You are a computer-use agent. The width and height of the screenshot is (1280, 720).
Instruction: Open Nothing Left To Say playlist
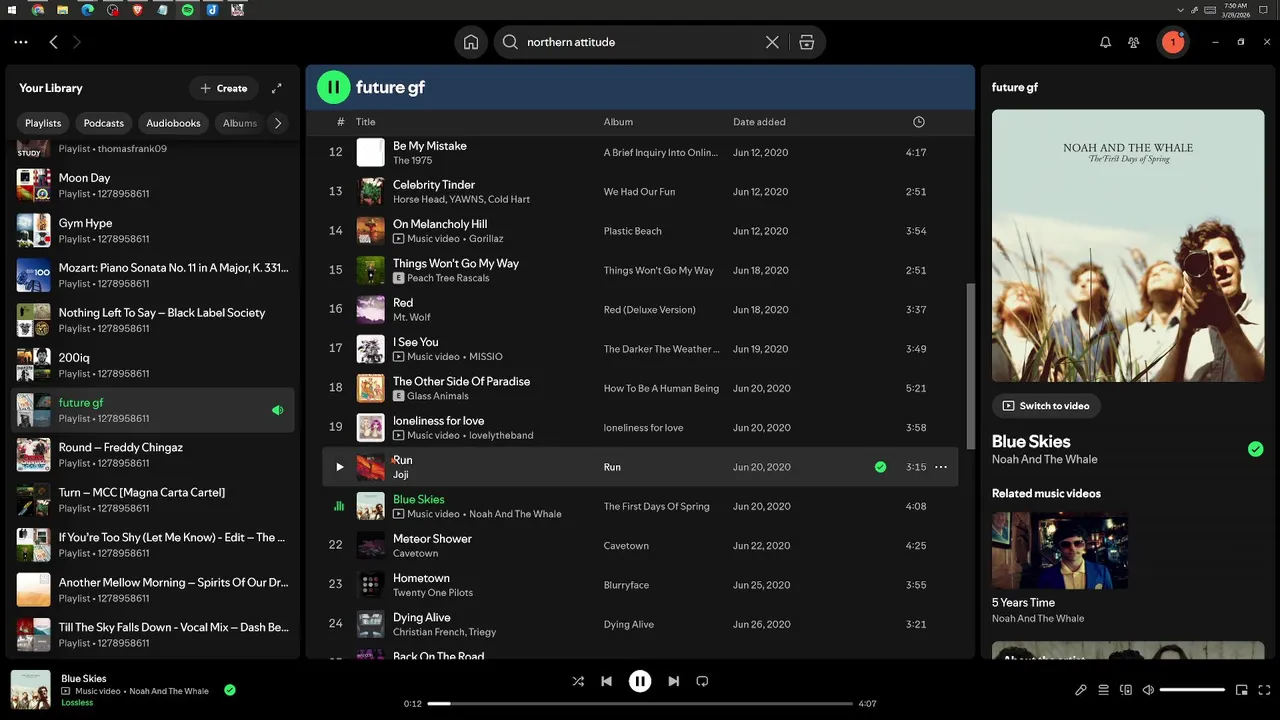coord(153,320)
